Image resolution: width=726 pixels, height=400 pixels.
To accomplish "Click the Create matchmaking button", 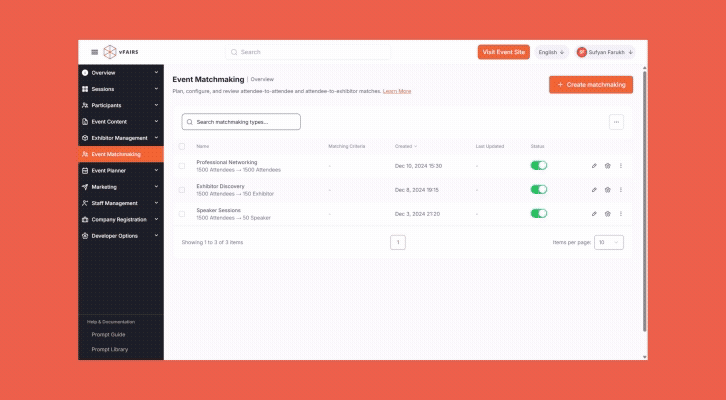I will pyautogui.click(x=591, y=85).
